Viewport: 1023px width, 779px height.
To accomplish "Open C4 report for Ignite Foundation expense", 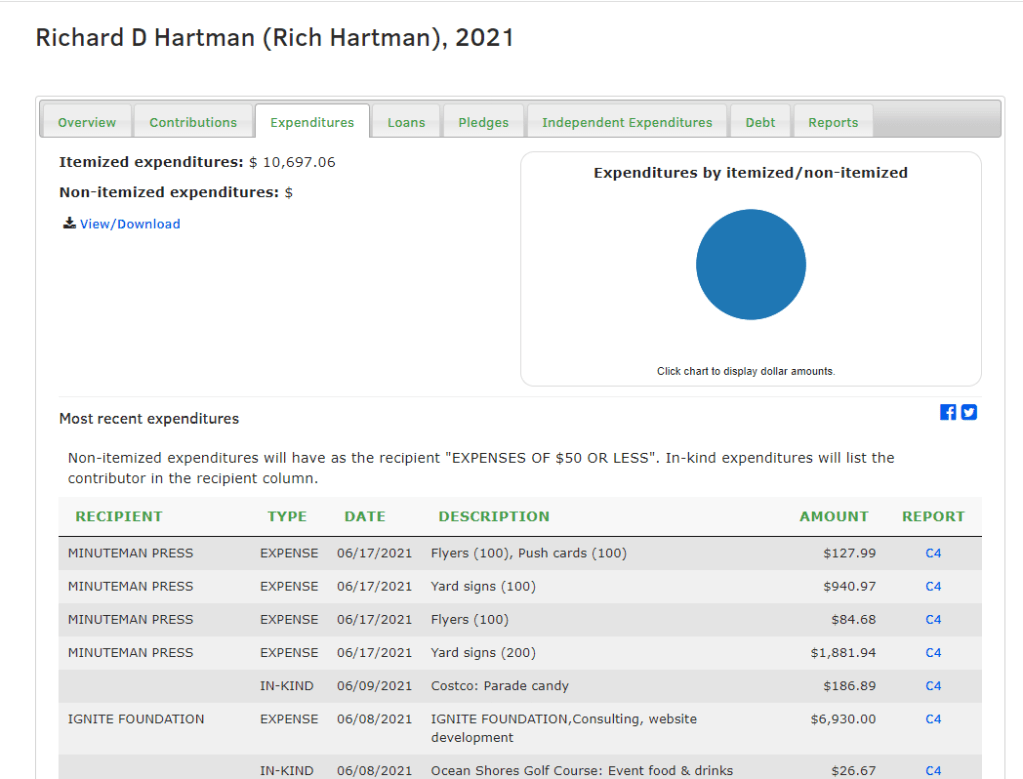I will tap(933, 719).
